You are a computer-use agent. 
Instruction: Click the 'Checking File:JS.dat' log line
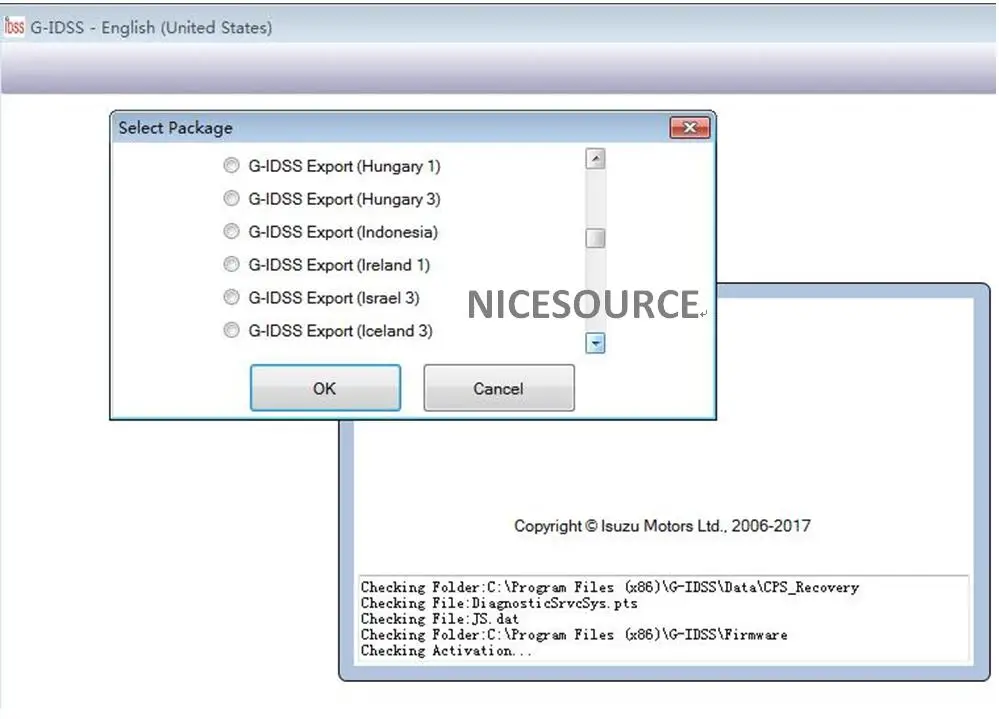pyautogui.click(x=440, y=619)
